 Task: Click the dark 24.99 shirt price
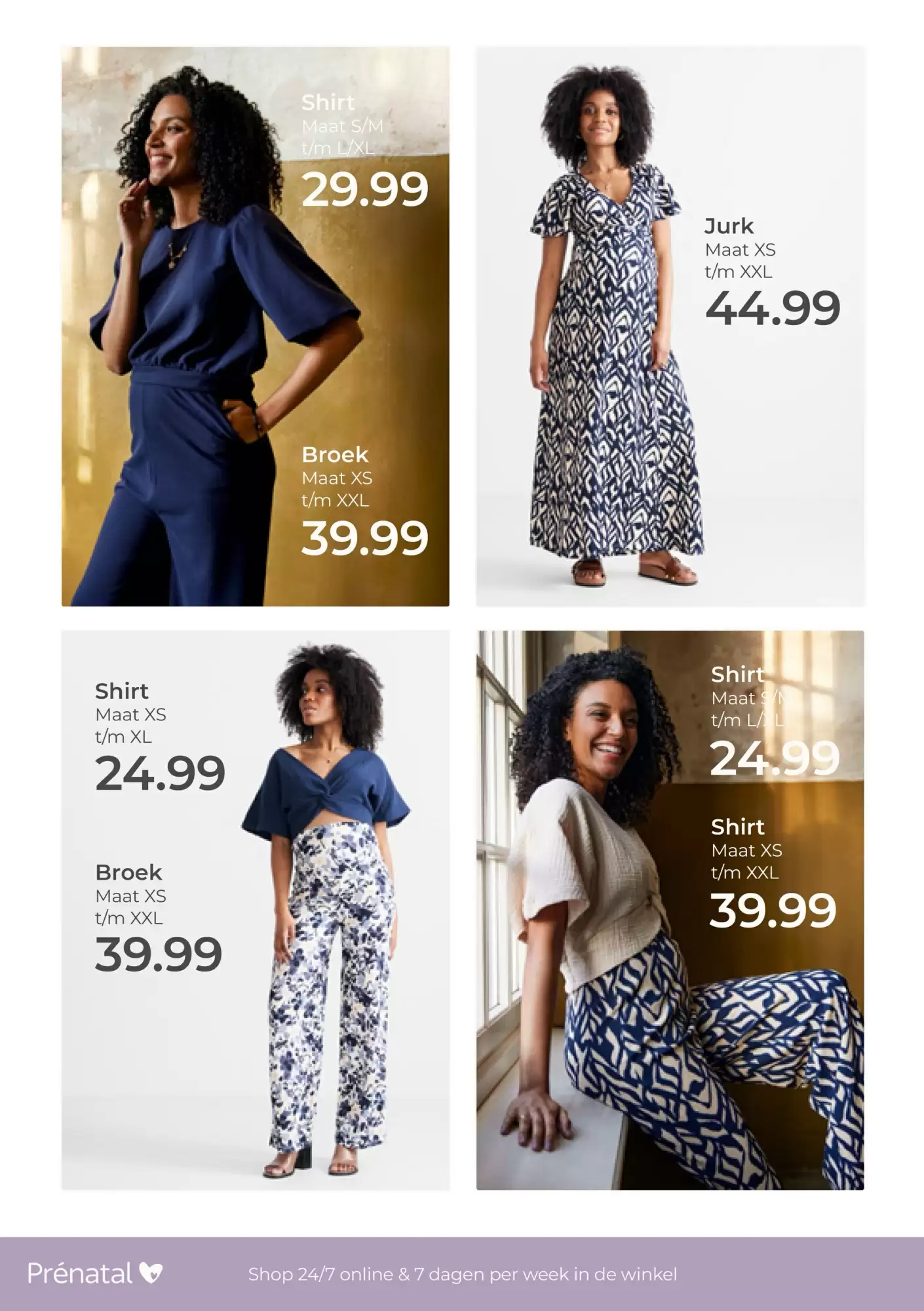coord(160,773)
